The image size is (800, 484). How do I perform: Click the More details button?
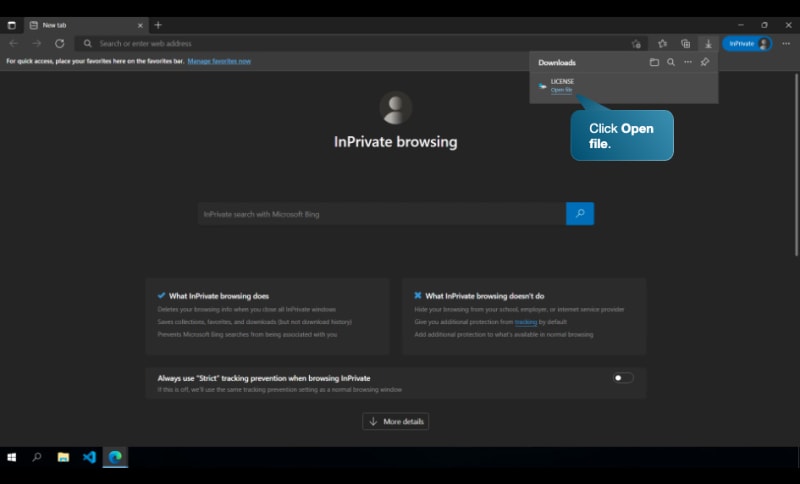pos(395,421)
